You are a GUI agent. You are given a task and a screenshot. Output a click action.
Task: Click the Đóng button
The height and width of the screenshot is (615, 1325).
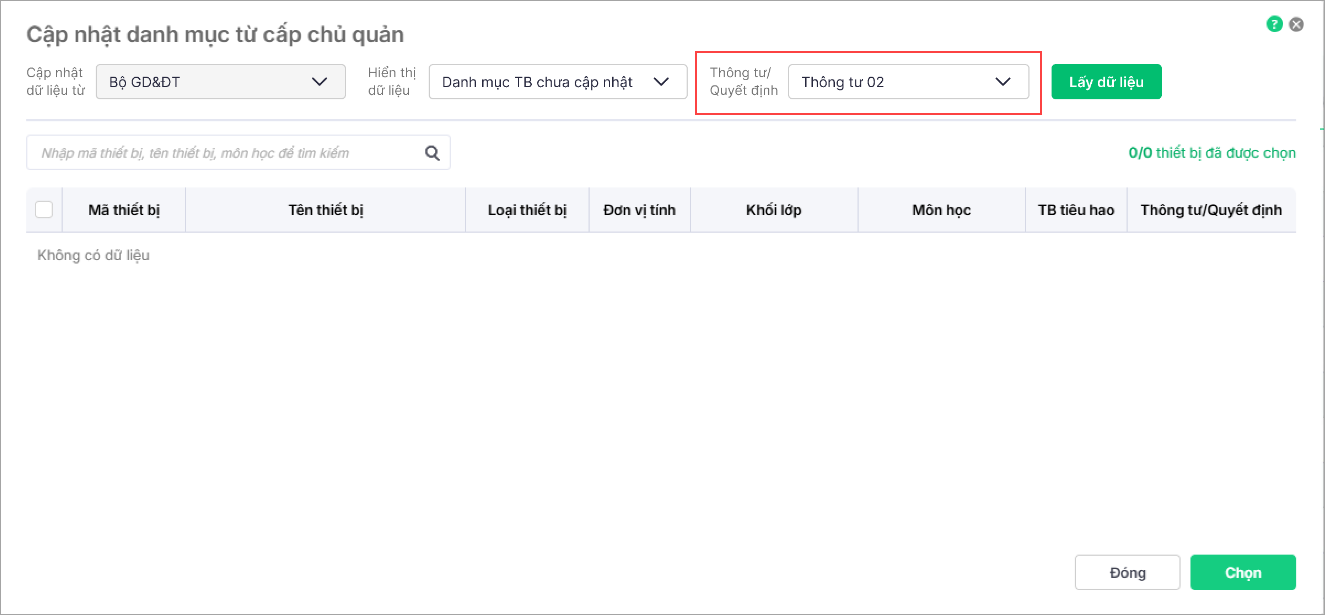(1127, 573)
